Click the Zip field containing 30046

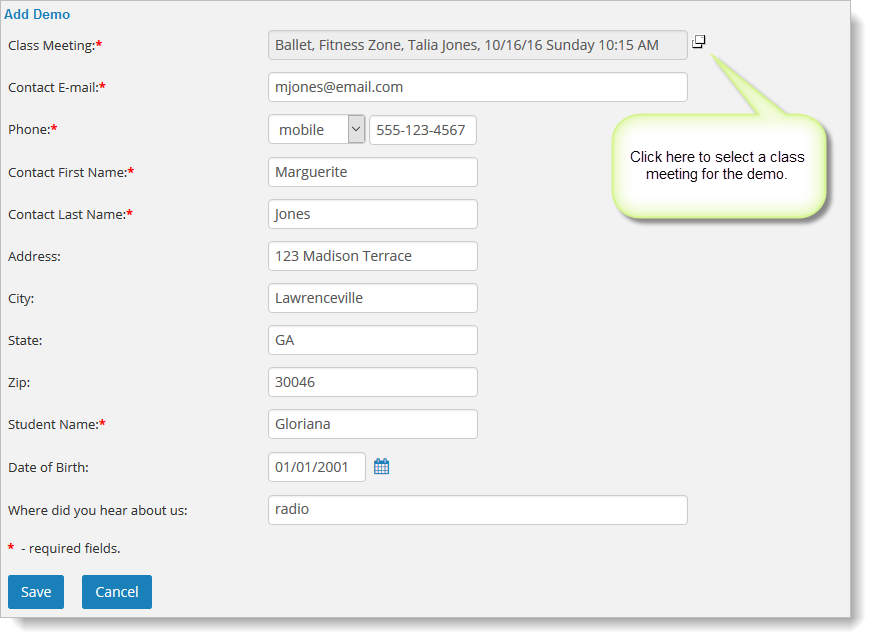[372, 382]
